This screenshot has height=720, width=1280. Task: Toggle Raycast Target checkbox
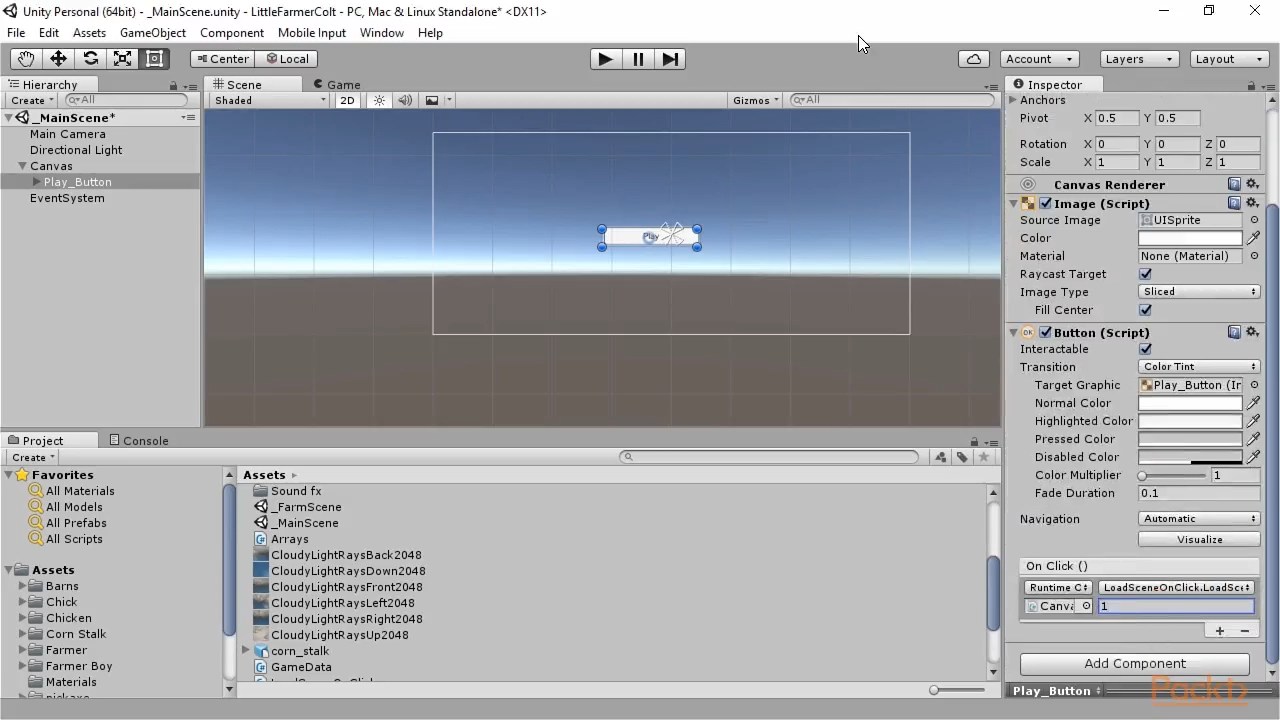click(1145, 274)
